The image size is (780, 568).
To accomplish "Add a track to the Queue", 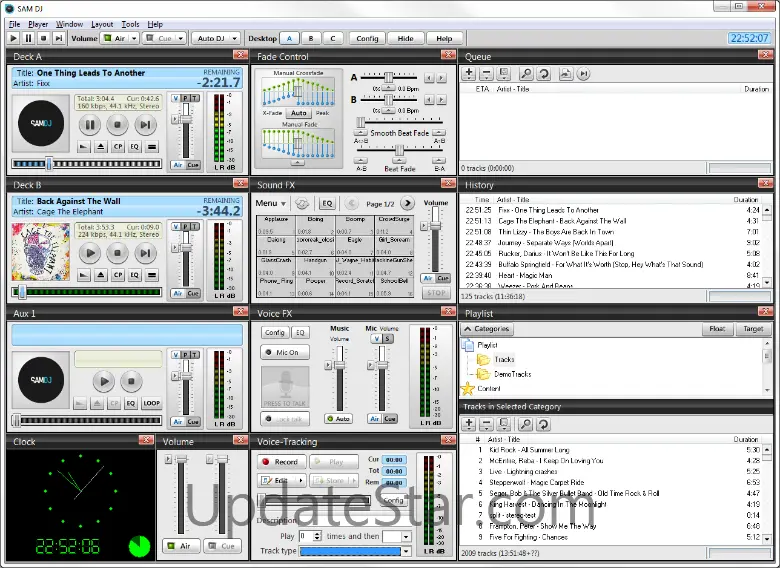I will click(x=468, y=74).
